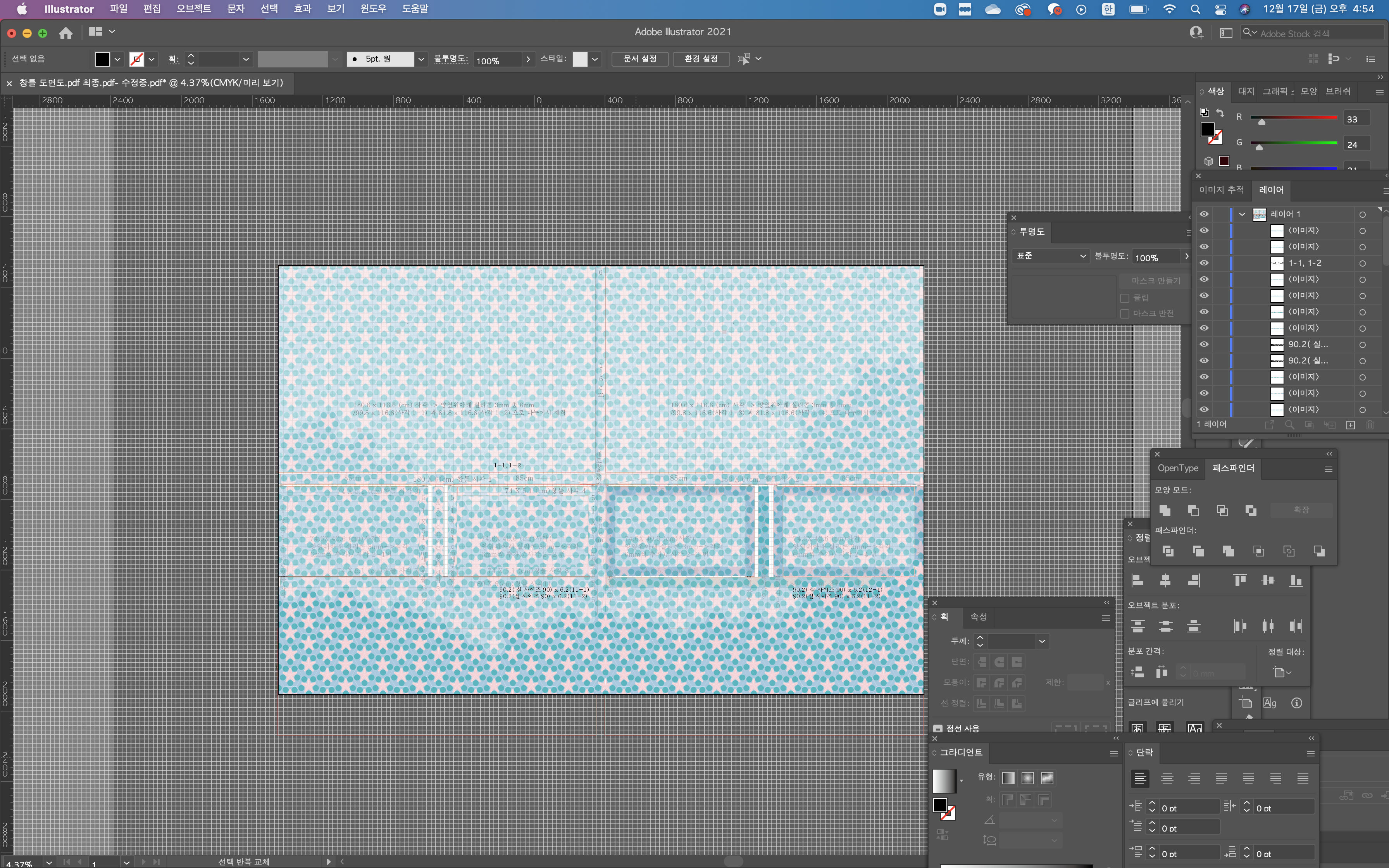Swap fill and stroke in Color panel

point(1220,113)
